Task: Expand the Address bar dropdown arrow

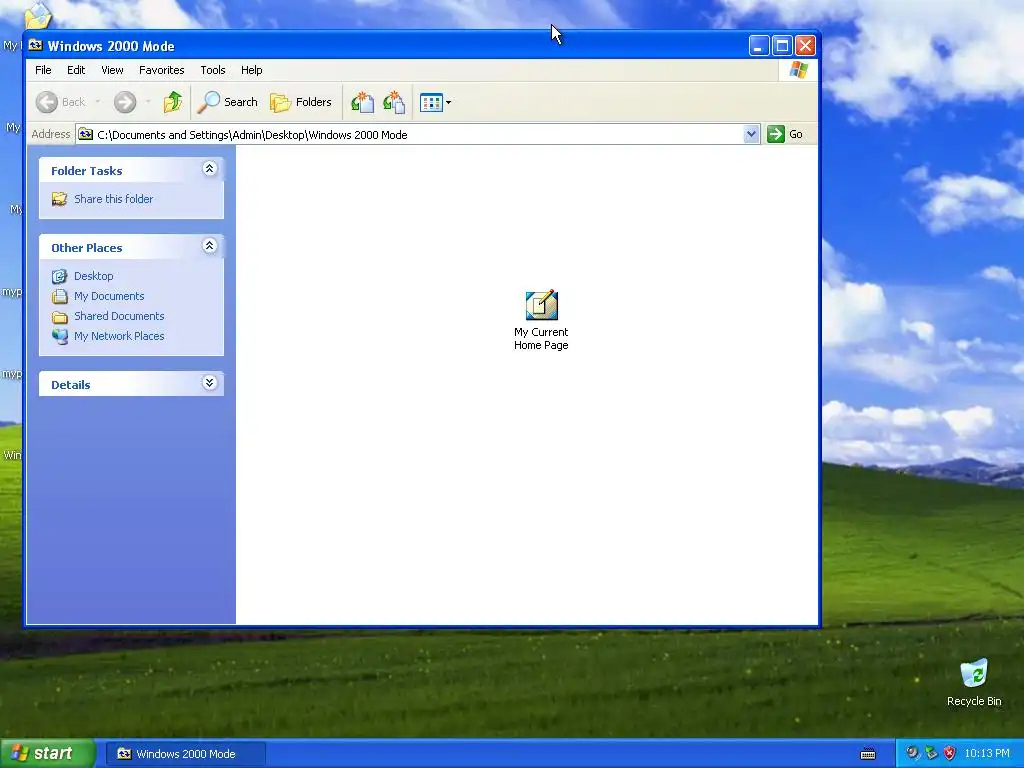Action: pos(751,135)
